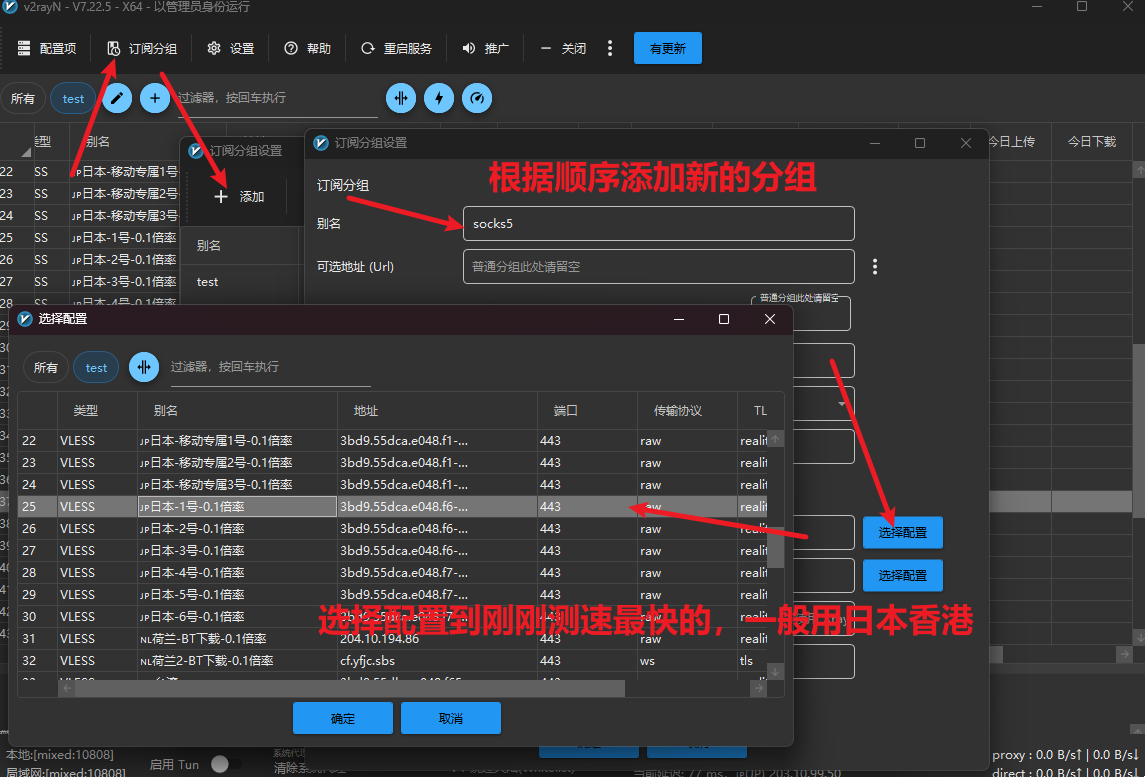This screenshot has height=777, width=1145.
Task: Click the first 选择配置 button
Action: pyautogui.click(x=903, y=532)
